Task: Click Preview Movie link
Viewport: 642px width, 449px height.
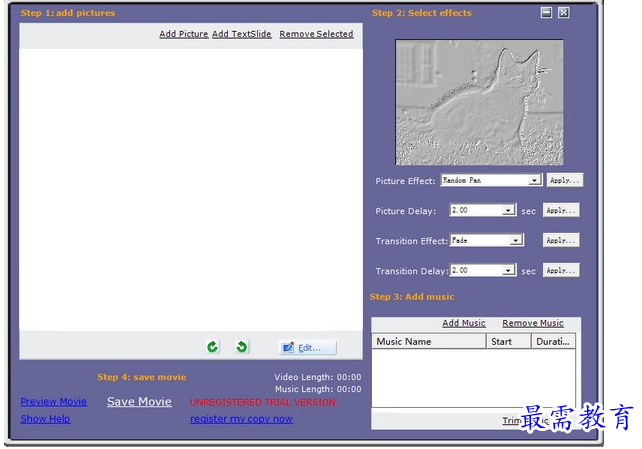Action: (x=54, y=402)
